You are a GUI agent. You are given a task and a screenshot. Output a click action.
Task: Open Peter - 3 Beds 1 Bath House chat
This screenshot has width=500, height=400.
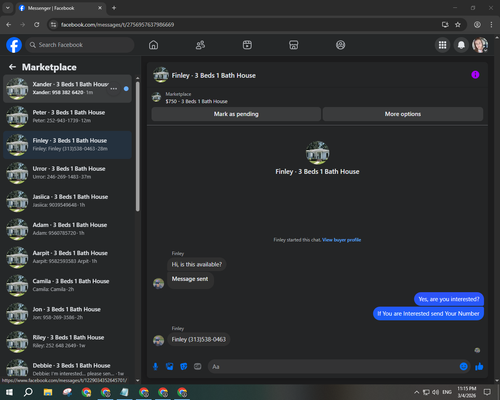click(x=67, y=117)
